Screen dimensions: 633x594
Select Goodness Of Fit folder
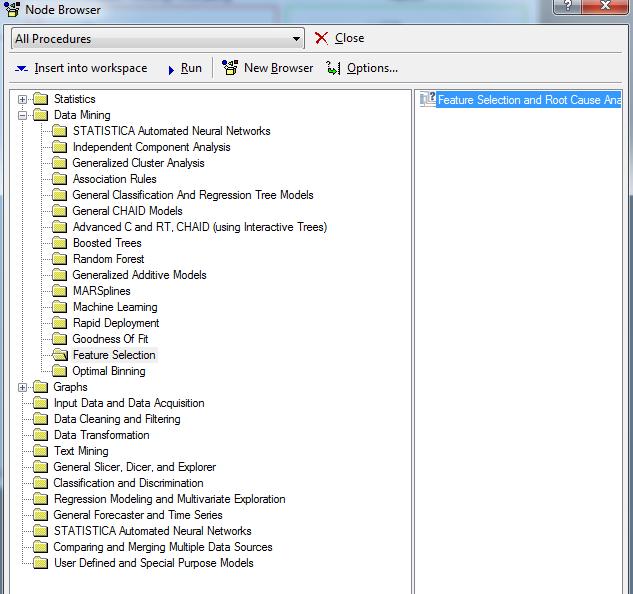click(x=110, y=339)
